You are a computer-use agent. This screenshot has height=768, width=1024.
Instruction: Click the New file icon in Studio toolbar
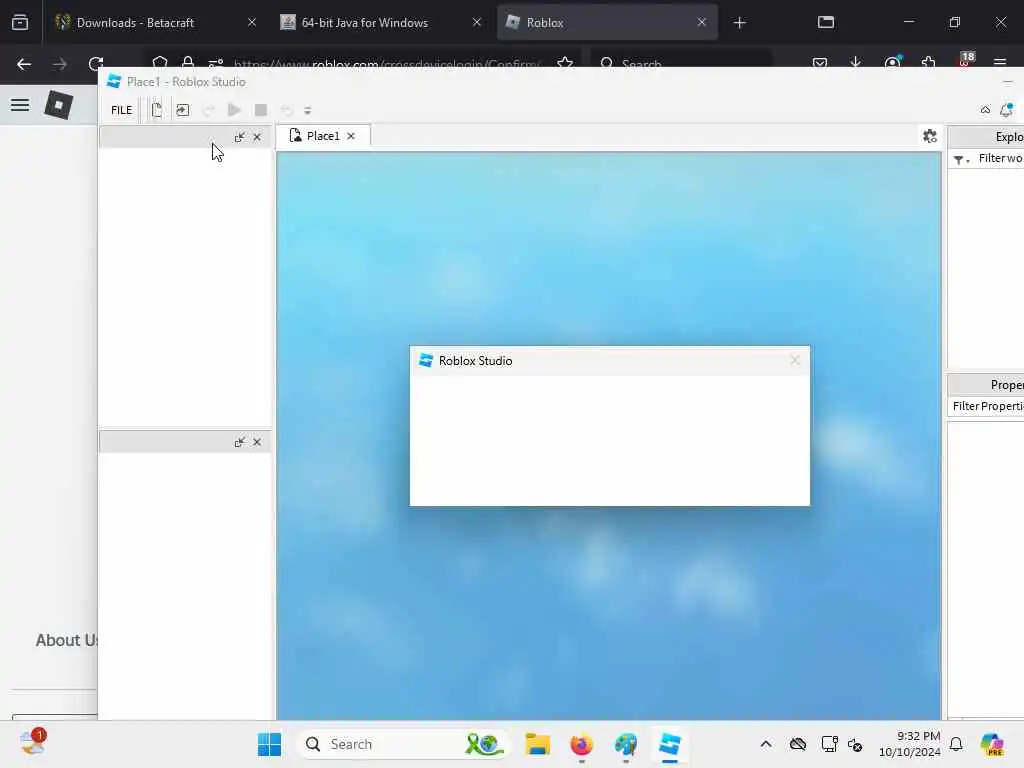click(x=157, y=110)
